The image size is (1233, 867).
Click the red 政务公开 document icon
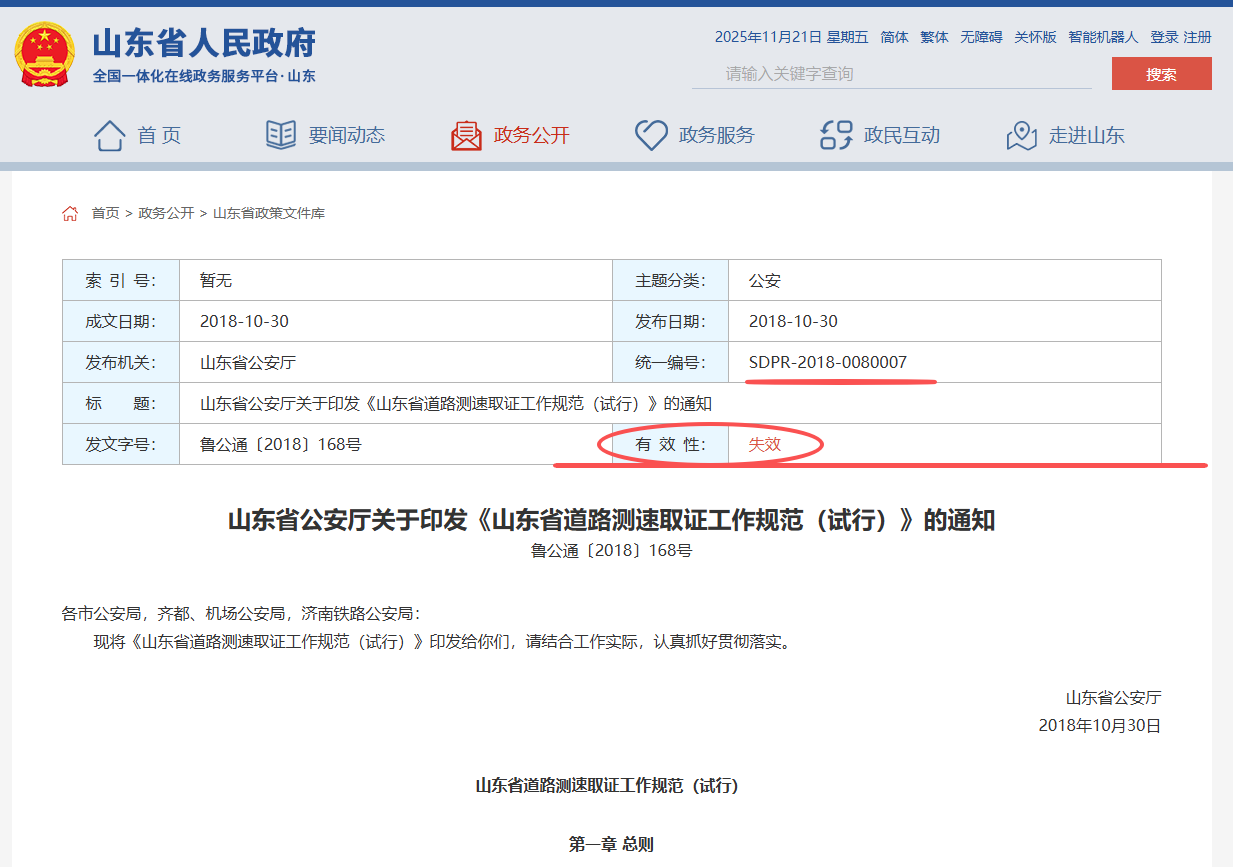point(466,135)
